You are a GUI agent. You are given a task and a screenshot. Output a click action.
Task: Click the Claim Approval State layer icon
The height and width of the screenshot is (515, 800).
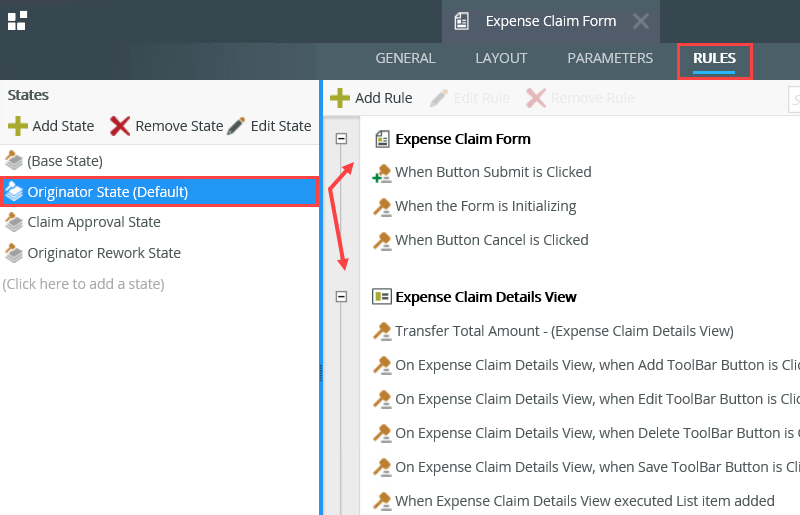pyautogui.click(x=14, y=223)
